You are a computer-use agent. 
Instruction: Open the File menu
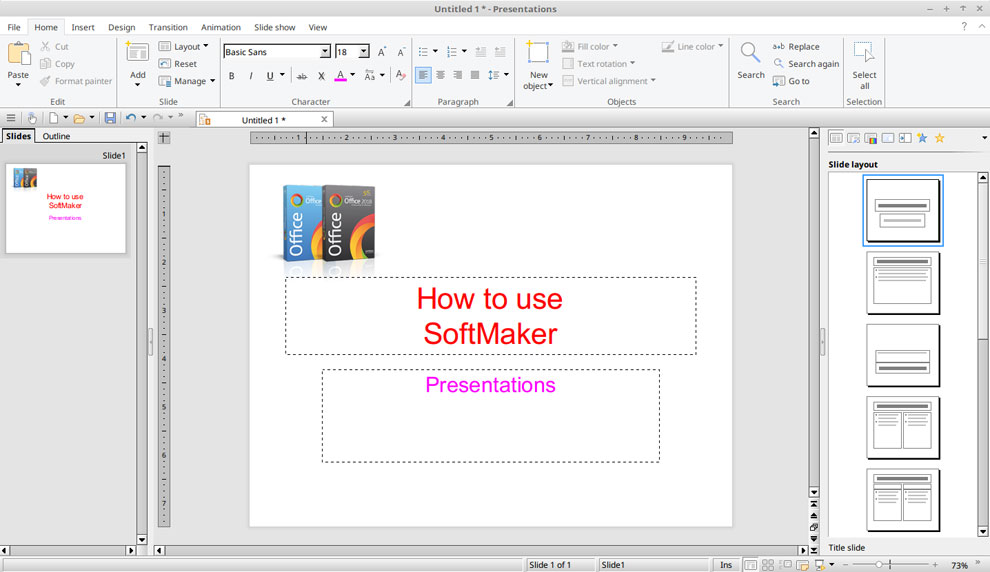click(14, 27)
